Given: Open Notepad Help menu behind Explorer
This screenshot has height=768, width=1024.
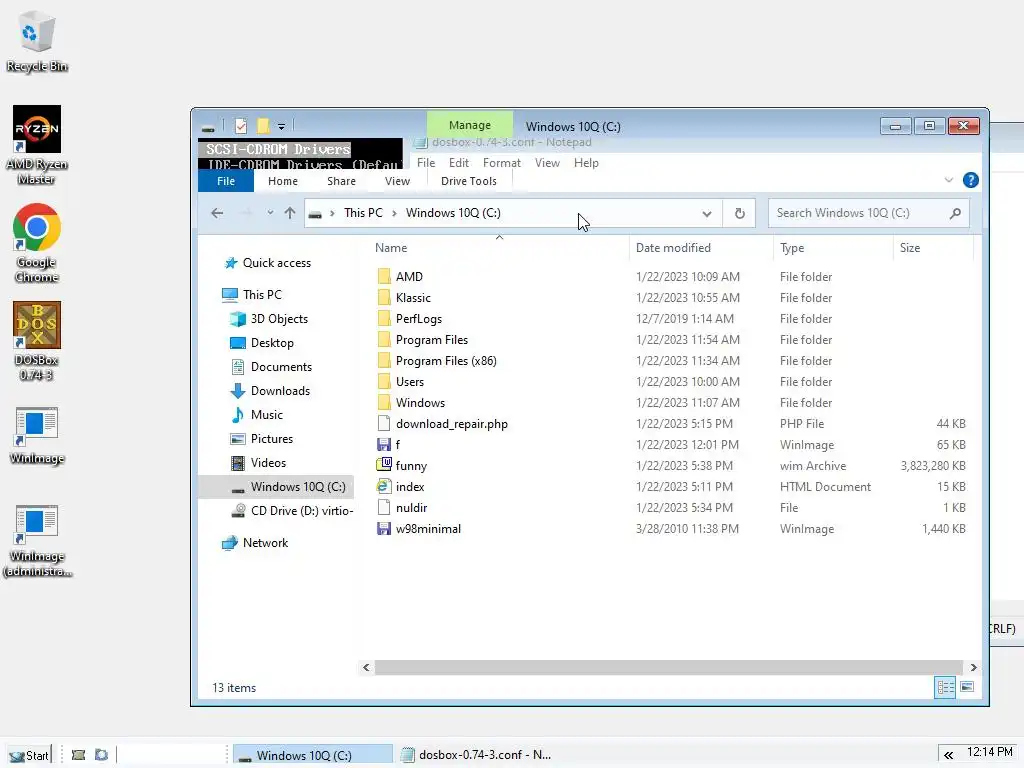Looking at the screenshot, I should coord(586,163).
